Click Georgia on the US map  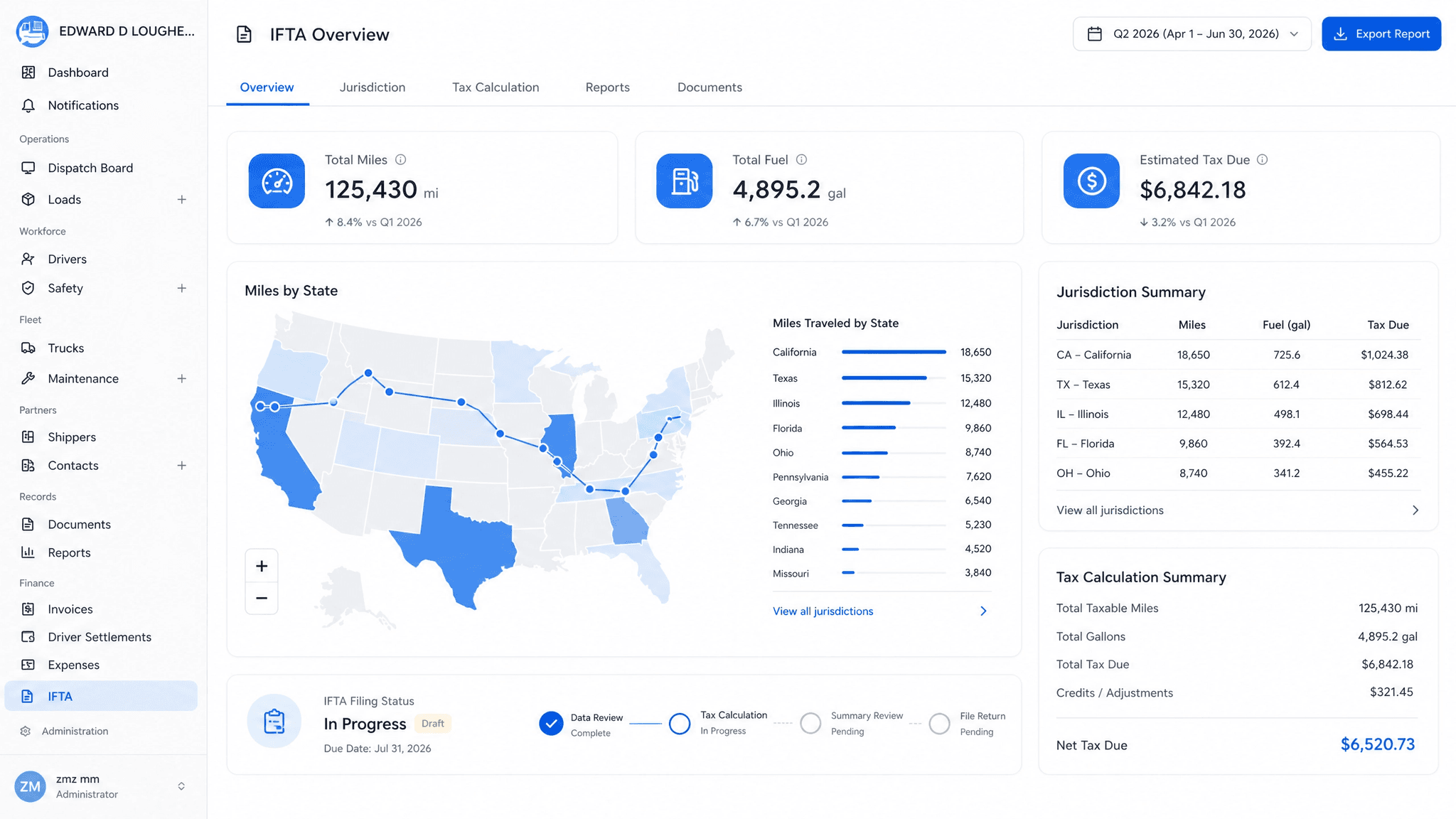[x=627, y=521]
